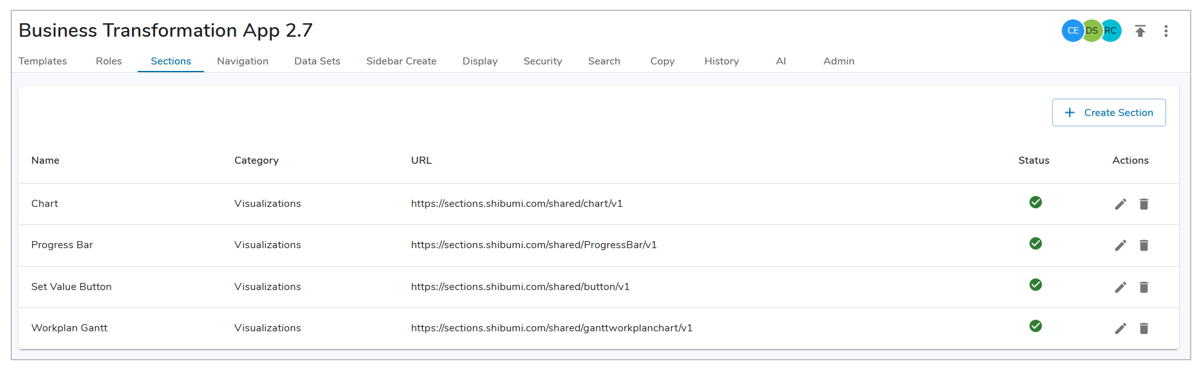This screenshot has height=370, width=1197.
Task: Delete the Workplan Gantt section
Action: [x=1144, y=328]
